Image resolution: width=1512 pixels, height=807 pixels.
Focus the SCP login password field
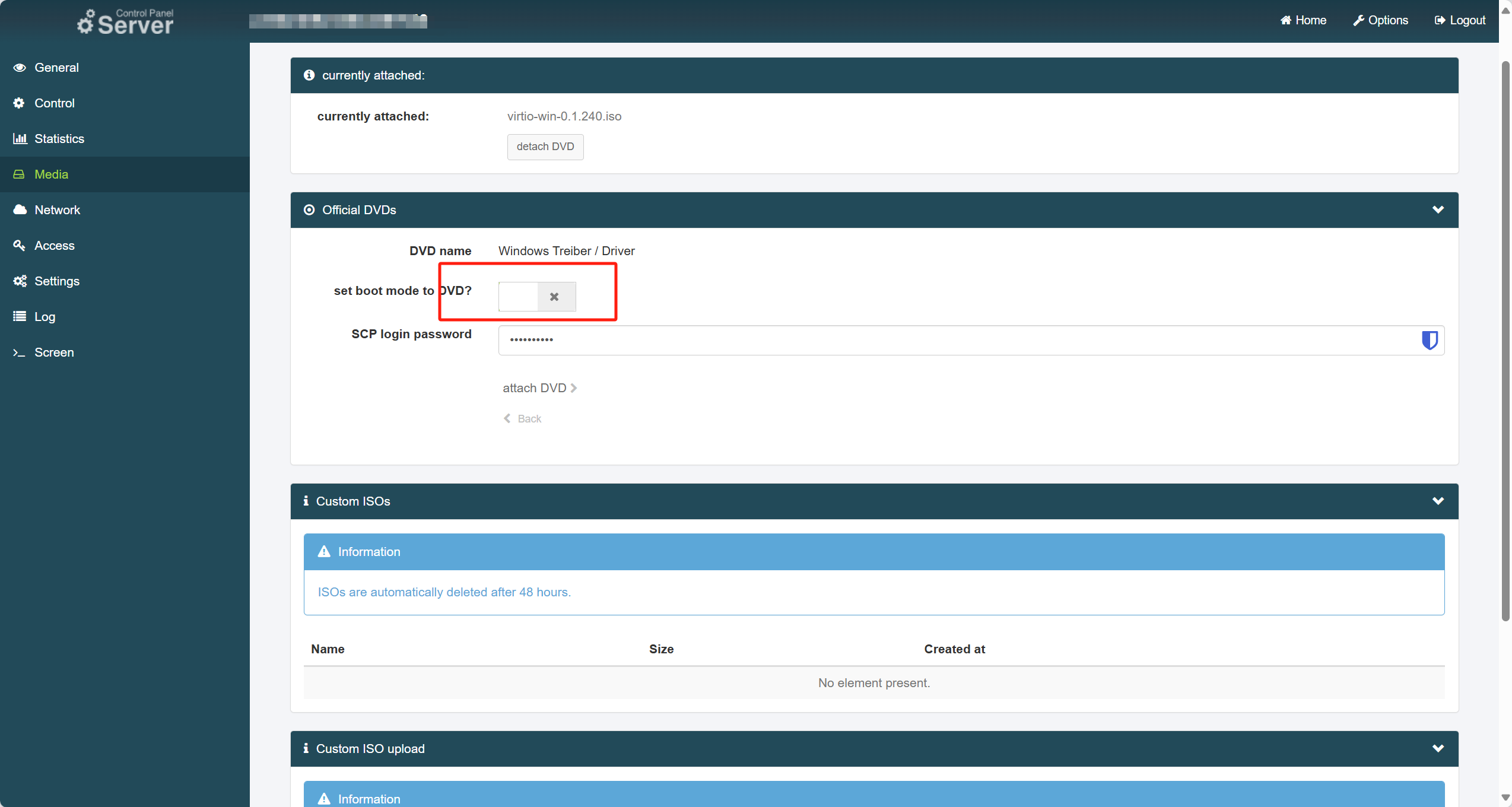coord(949,340)
